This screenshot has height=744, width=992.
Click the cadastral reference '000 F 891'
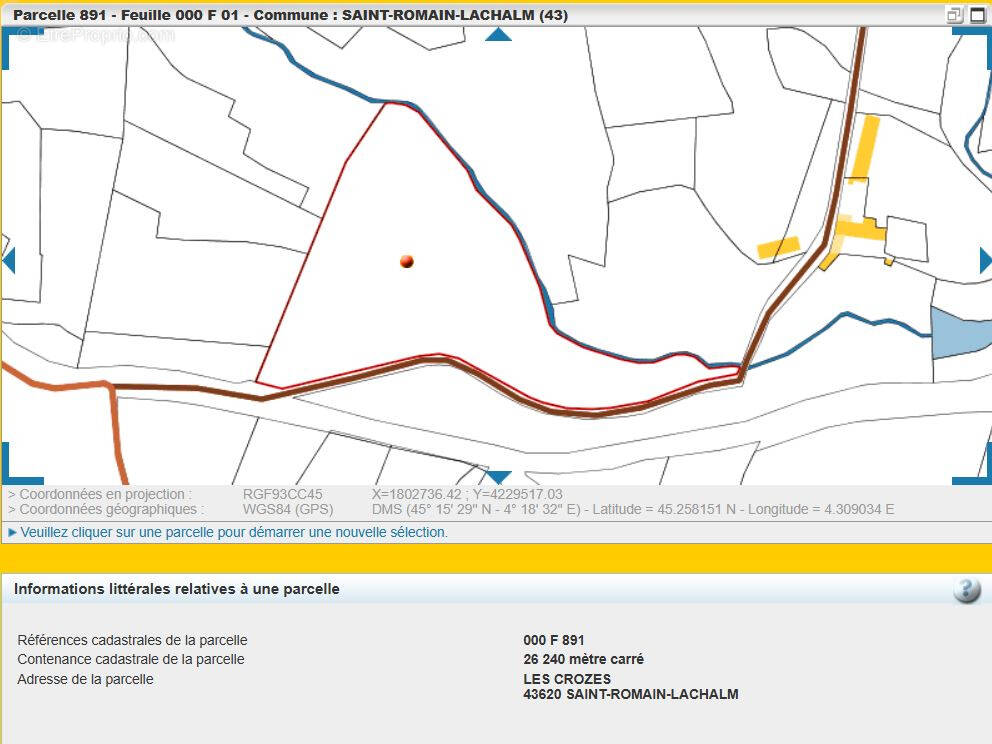pos(554,640)
